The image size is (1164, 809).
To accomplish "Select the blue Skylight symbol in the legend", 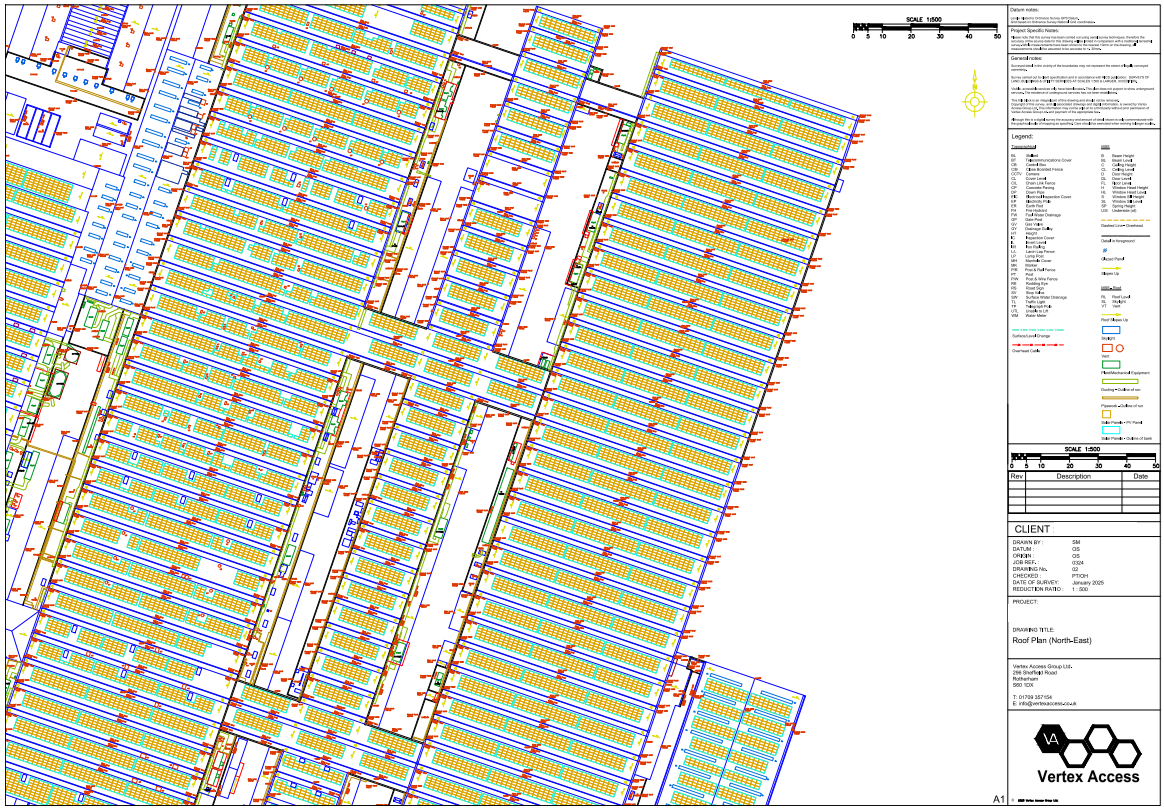I will 1111,330.
